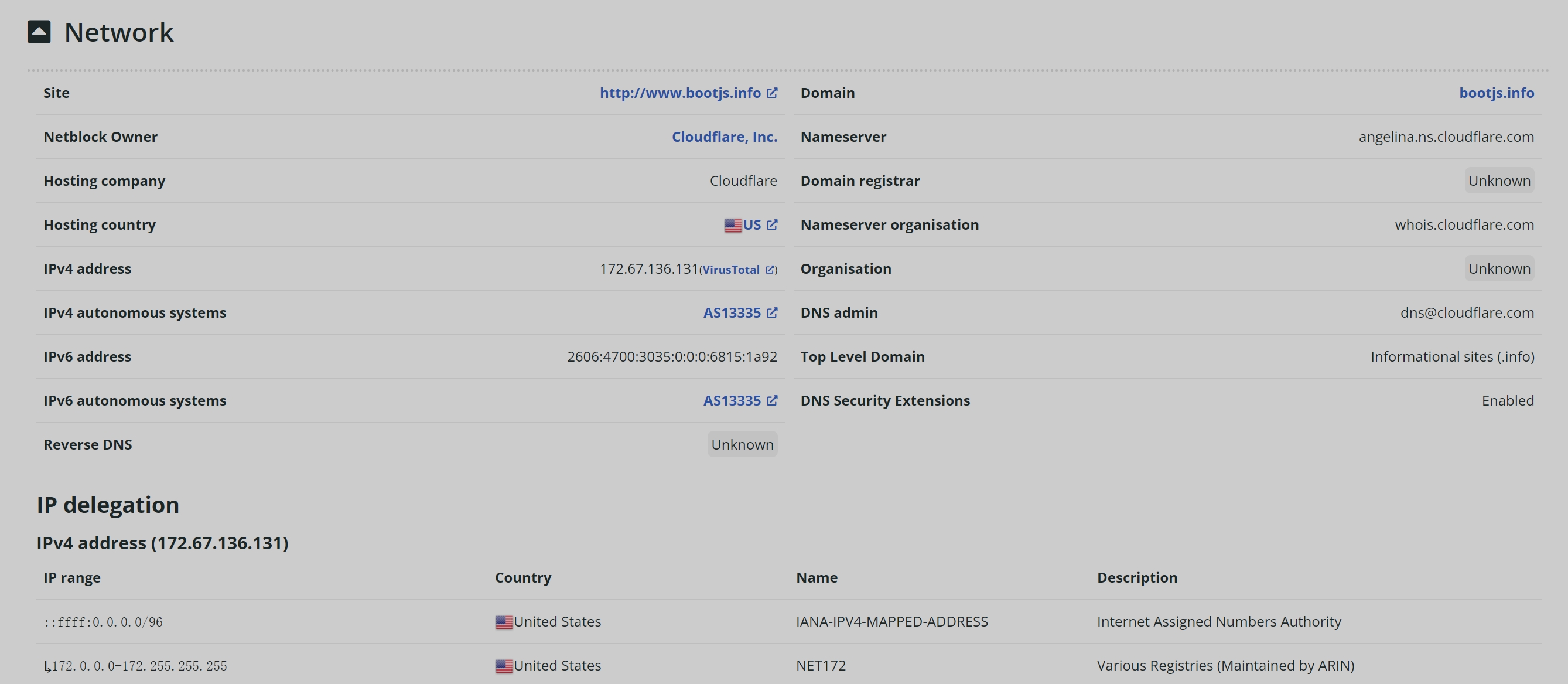Click the Enabled DNS Security Extensions value
This screenshot has height=684, width=1568.
[1508, 400]
